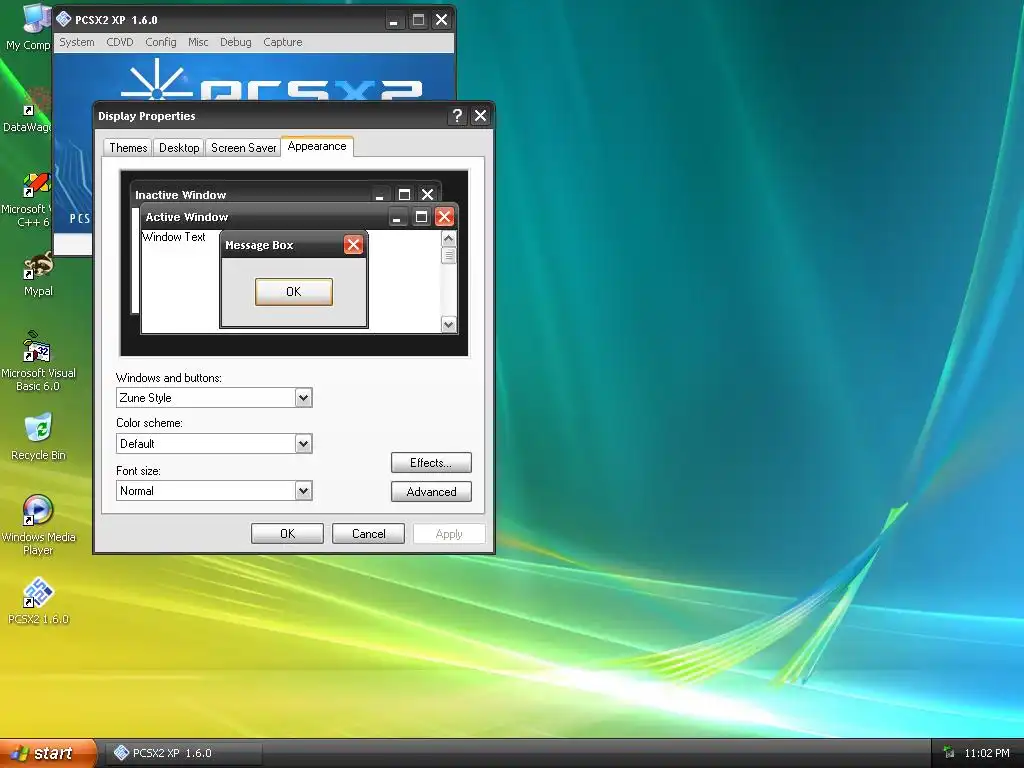This screenshot has width=1024, height=768.
Task: Switch to the Screen Saver tab
Action: click(244, 148)
